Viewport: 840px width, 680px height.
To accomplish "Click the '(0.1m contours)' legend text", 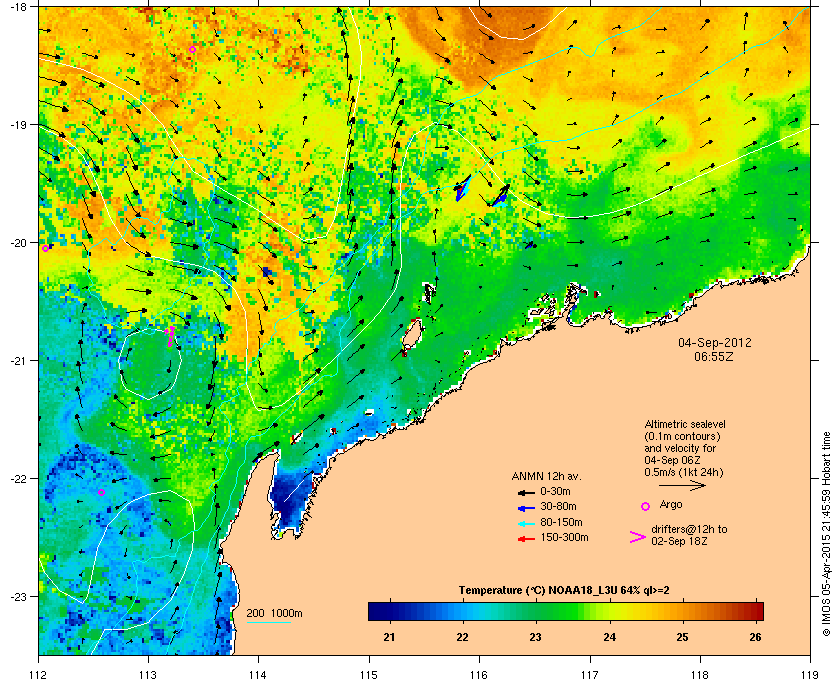I will click(682, 436).
